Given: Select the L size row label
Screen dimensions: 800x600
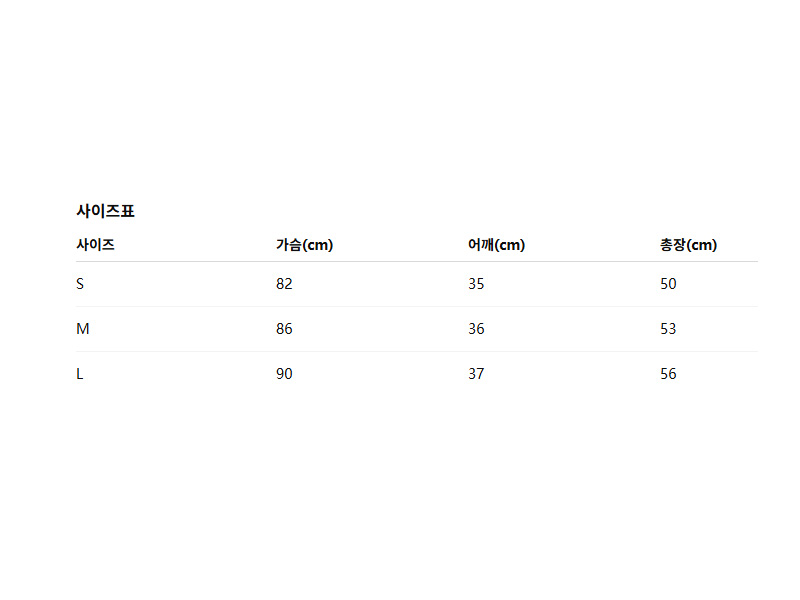Looking at the screenshot, I should (x=80, y=374).
